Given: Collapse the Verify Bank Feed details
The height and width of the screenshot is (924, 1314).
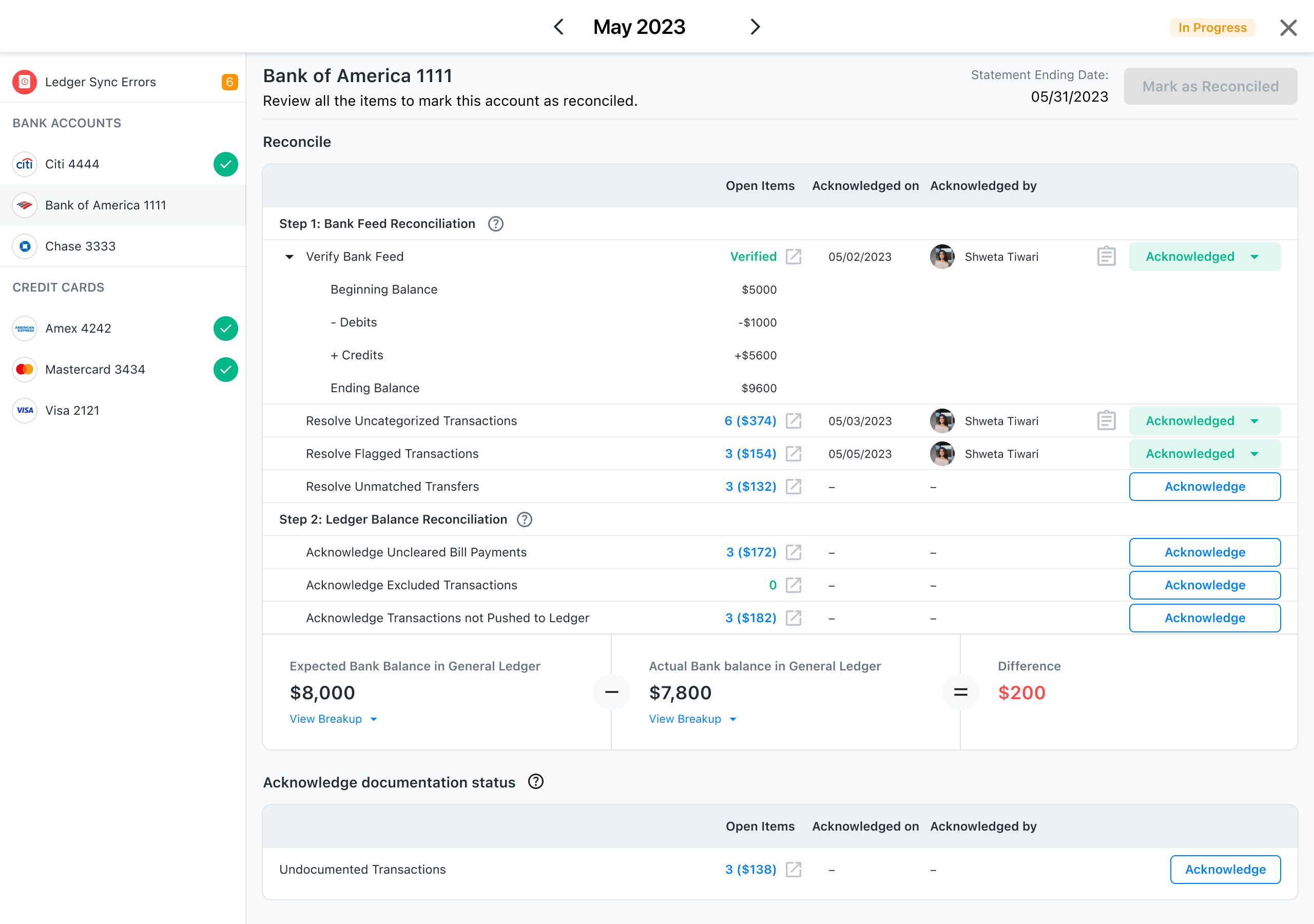Looking at the screenshot, I should [x=289, y=257].
